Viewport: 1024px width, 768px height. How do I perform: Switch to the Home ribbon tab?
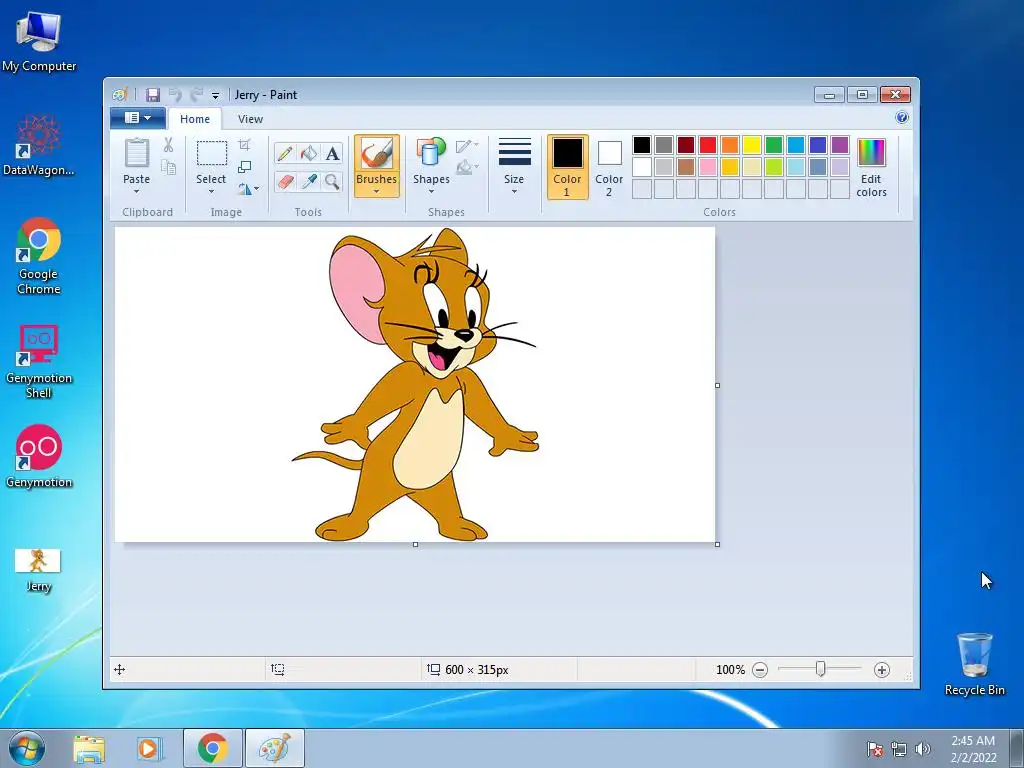pyautogui.click(x=195, y=119)
